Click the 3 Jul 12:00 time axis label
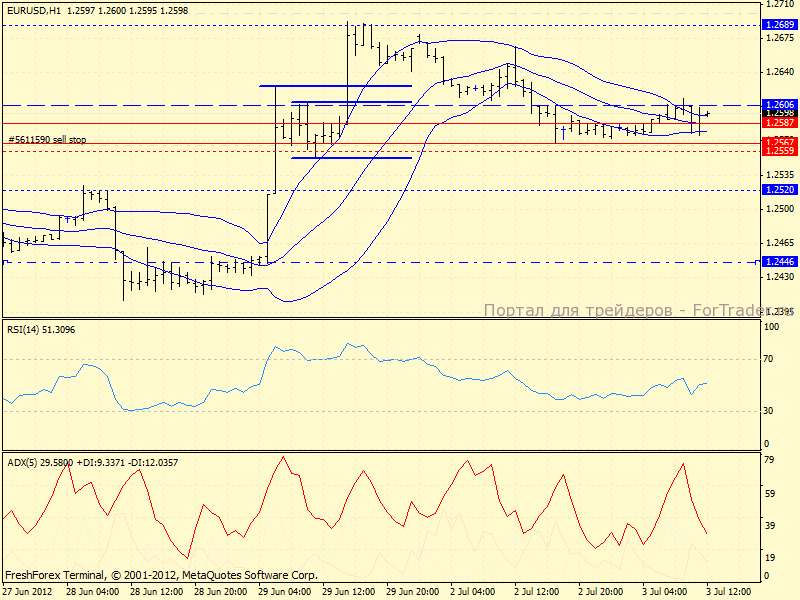 tap(729, 592)
